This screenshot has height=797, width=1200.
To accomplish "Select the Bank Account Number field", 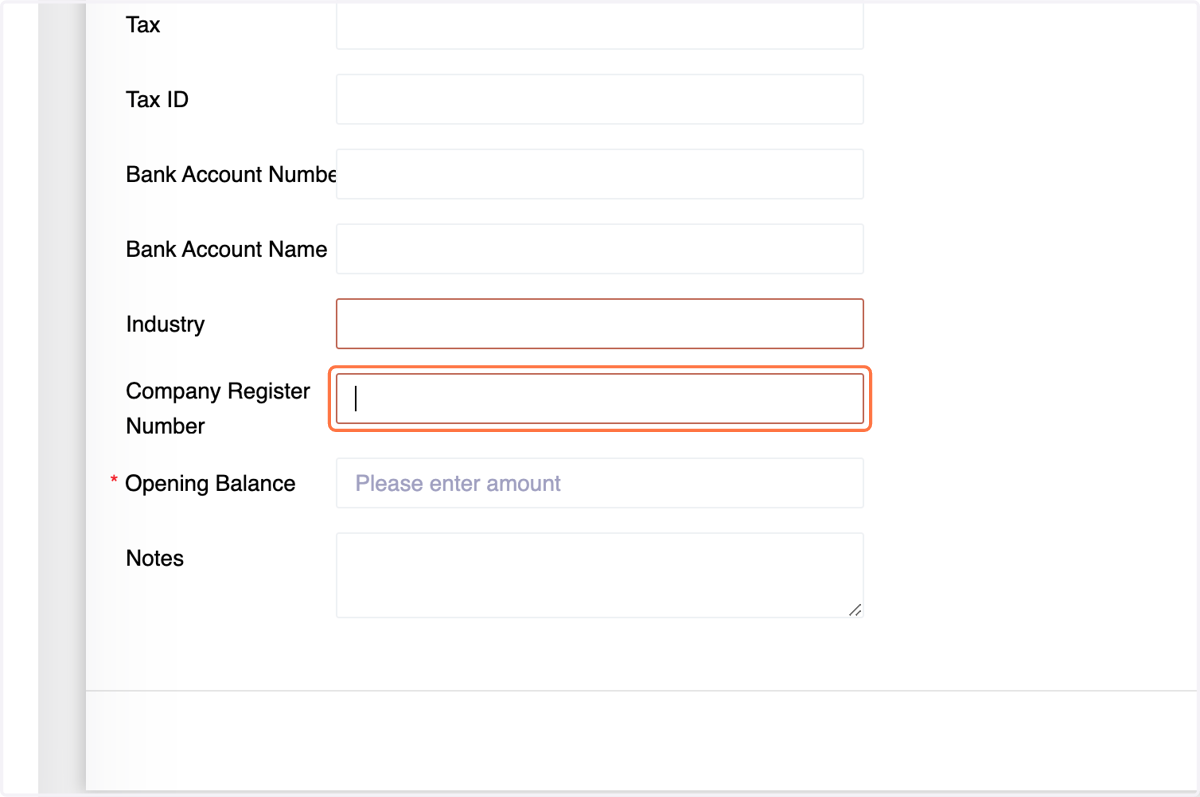I will (600, 174).
